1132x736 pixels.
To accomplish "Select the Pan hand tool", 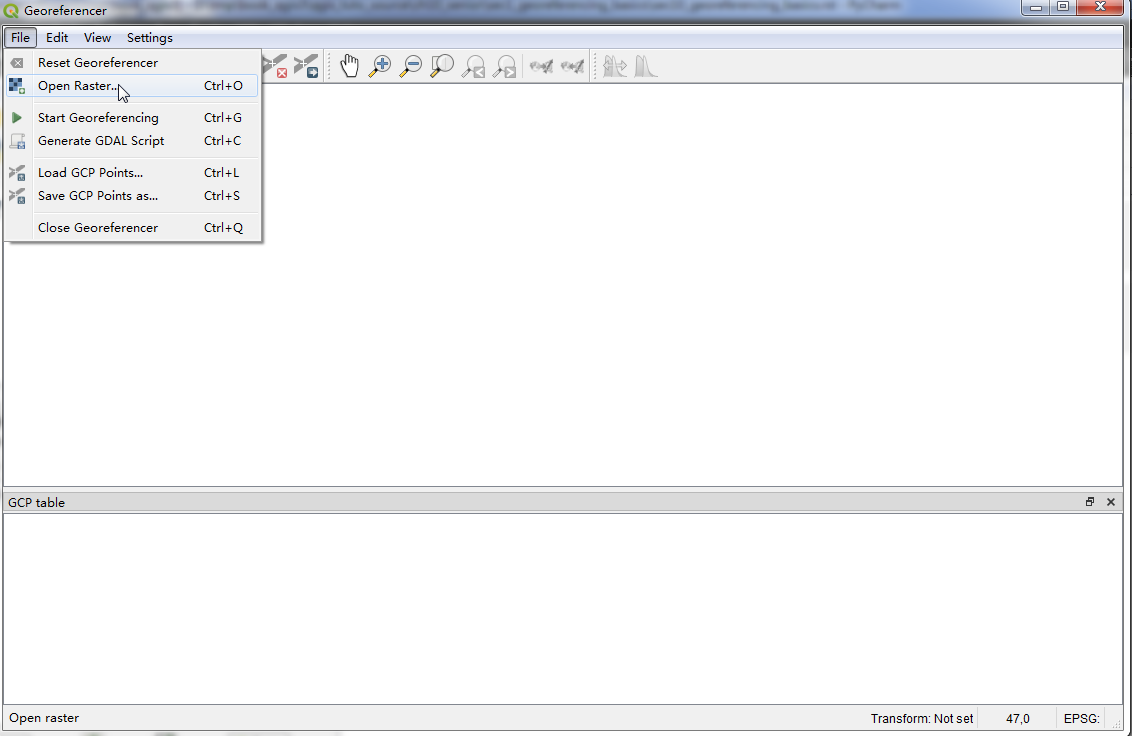I will [349, 66].
